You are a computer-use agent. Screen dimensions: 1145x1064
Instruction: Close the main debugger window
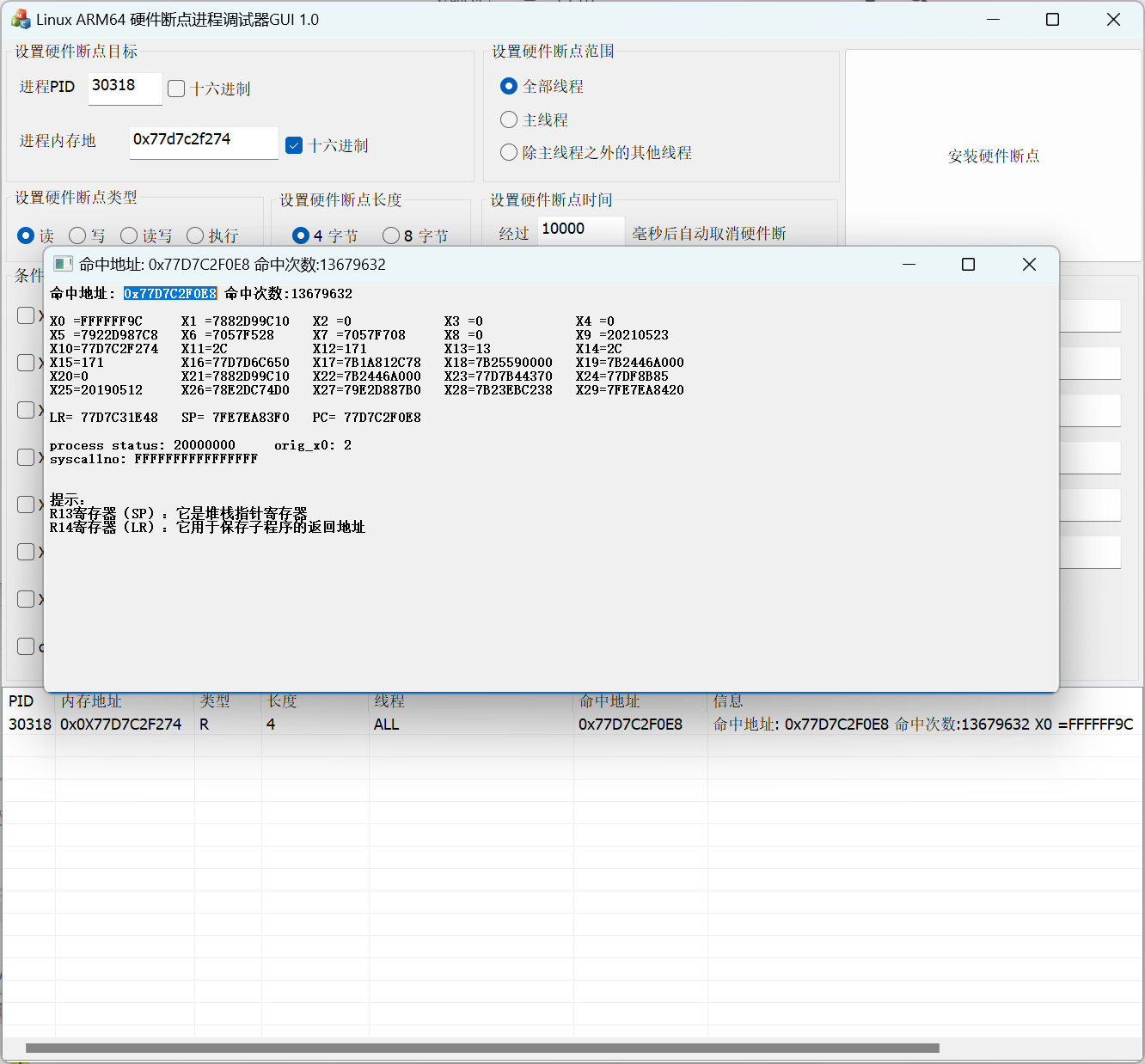coord(1113,20)
